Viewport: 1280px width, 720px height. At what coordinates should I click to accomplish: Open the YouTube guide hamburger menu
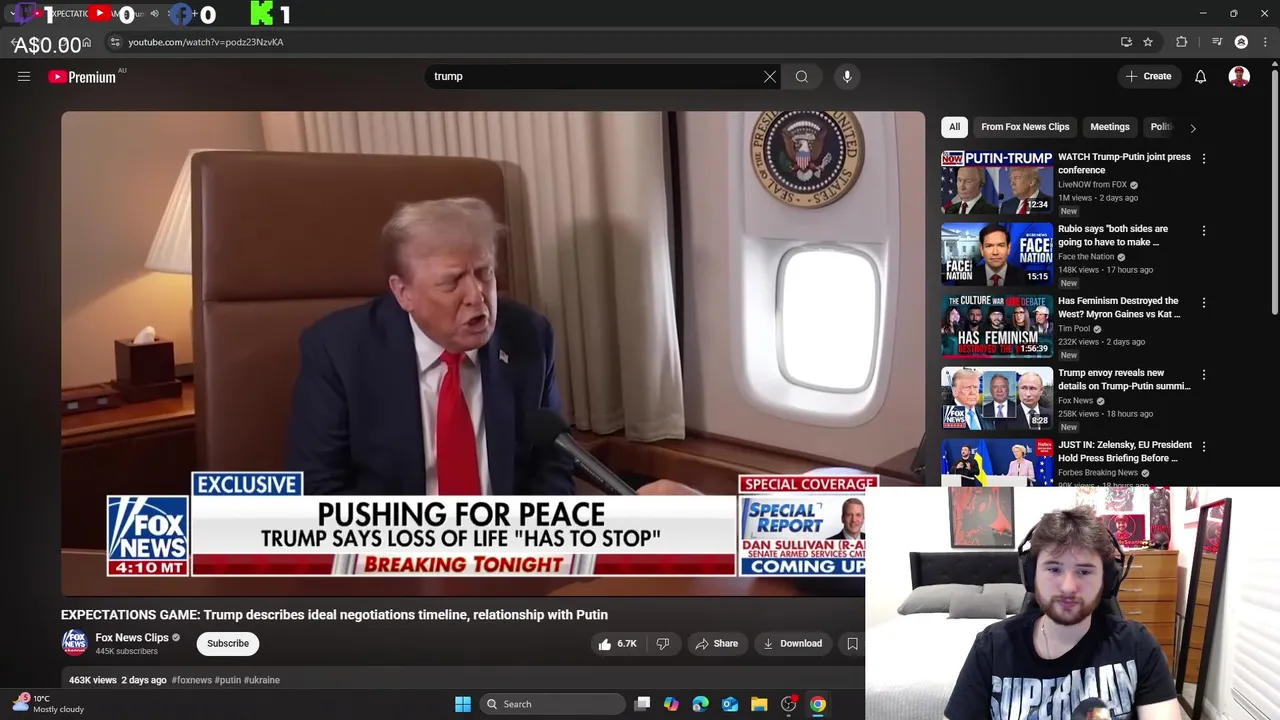click(24, 76)
